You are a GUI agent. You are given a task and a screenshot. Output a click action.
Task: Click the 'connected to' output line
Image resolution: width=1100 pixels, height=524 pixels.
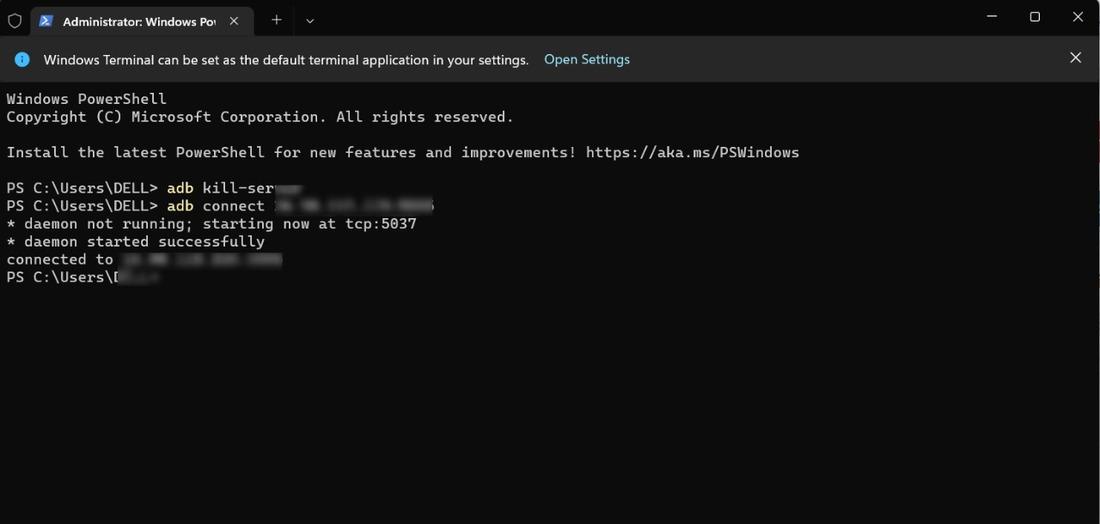point(60,259)
